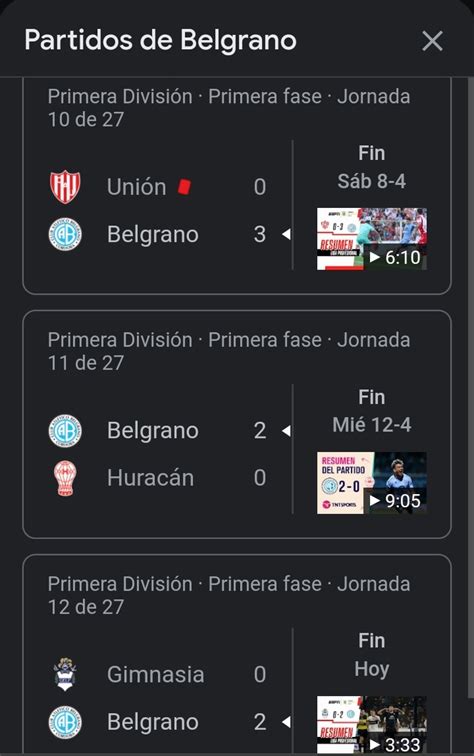Select the Gimnasia team name
The image size is (474, 756).
tap(155, 674)
